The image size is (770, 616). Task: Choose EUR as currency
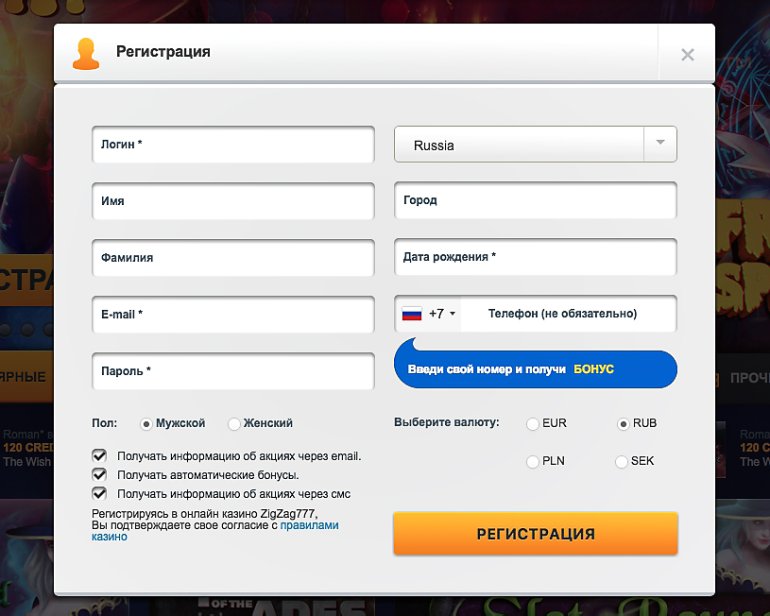coord(532,423)
